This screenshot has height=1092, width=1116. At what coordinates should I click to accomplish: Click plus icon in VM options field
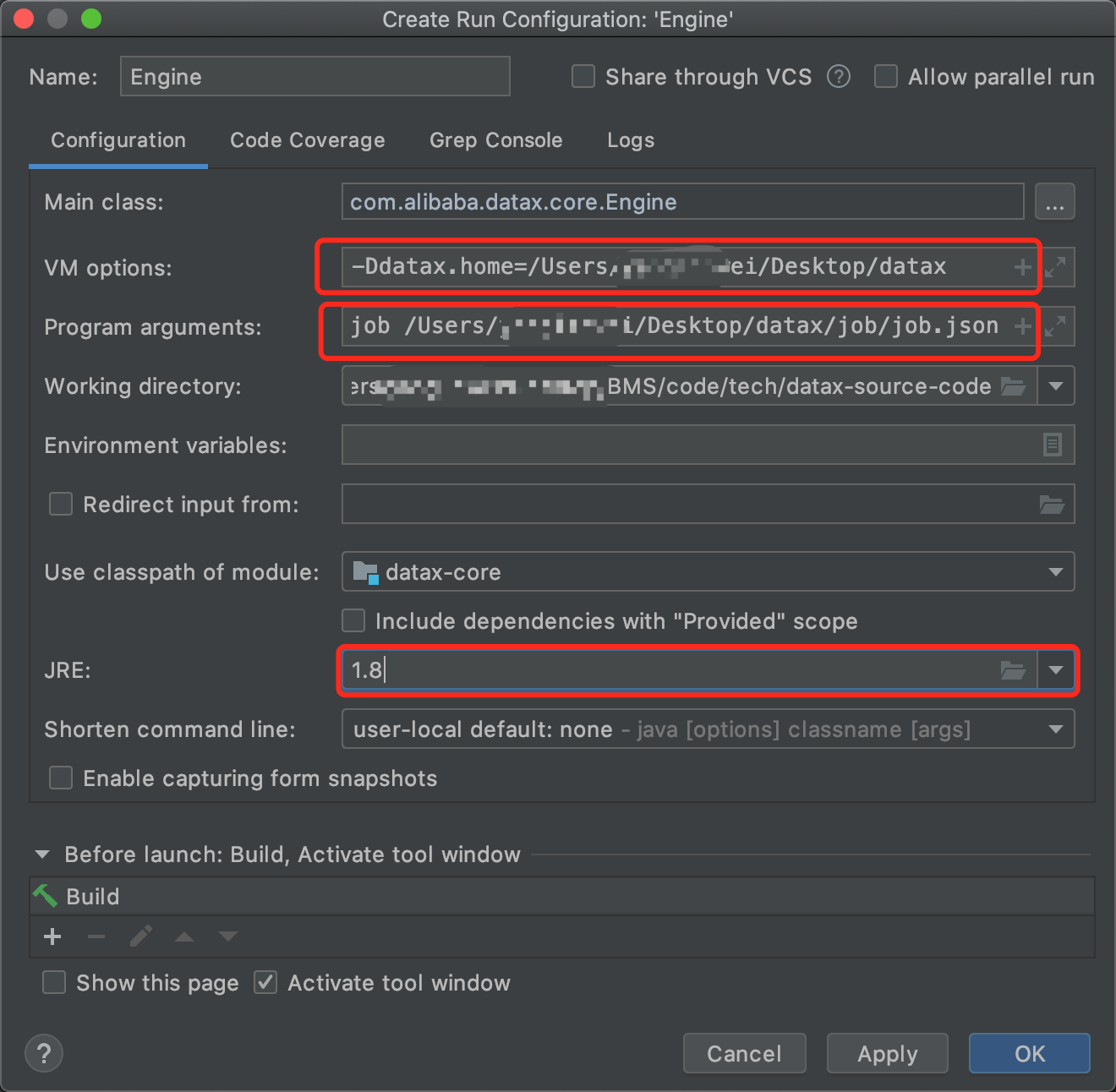1022,268
